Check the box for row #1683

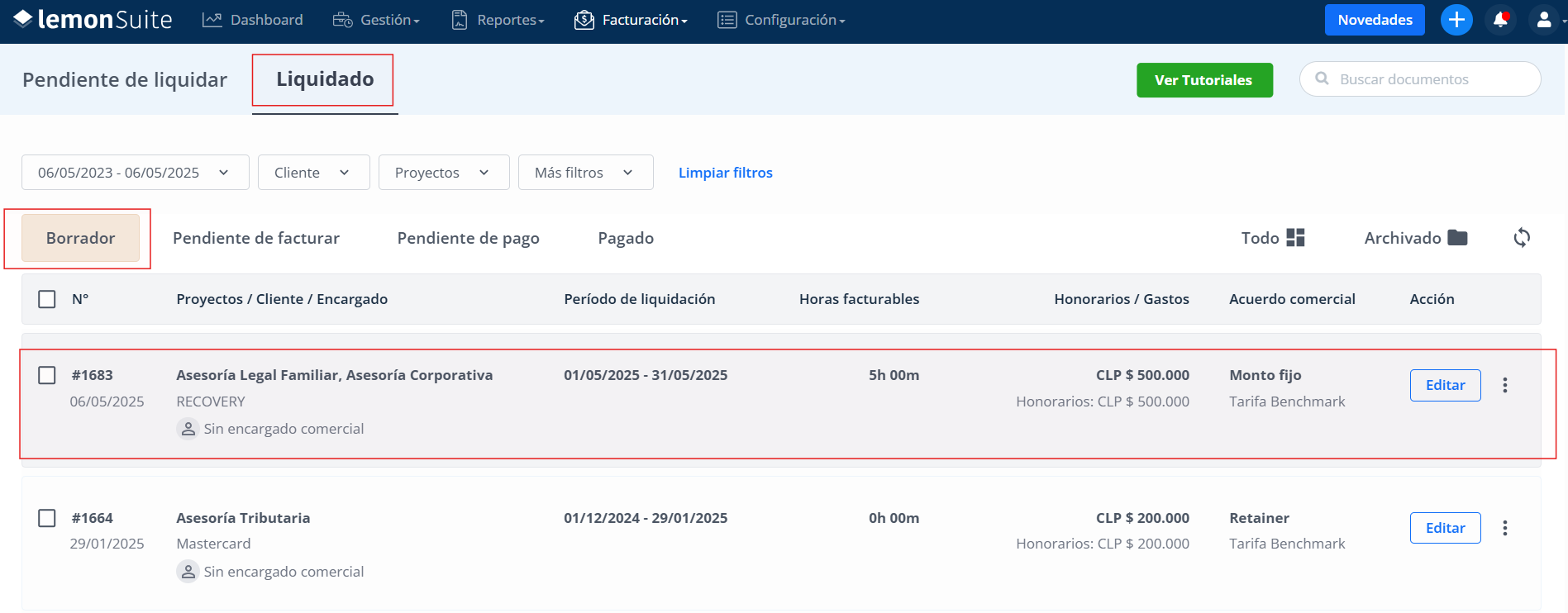[47, 375]
